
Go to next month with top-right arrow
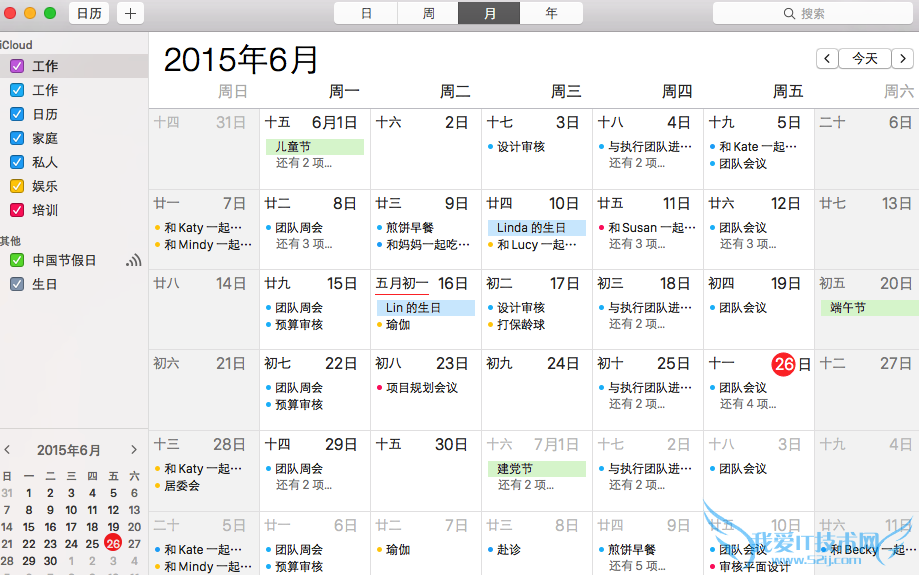pos(903,59)
